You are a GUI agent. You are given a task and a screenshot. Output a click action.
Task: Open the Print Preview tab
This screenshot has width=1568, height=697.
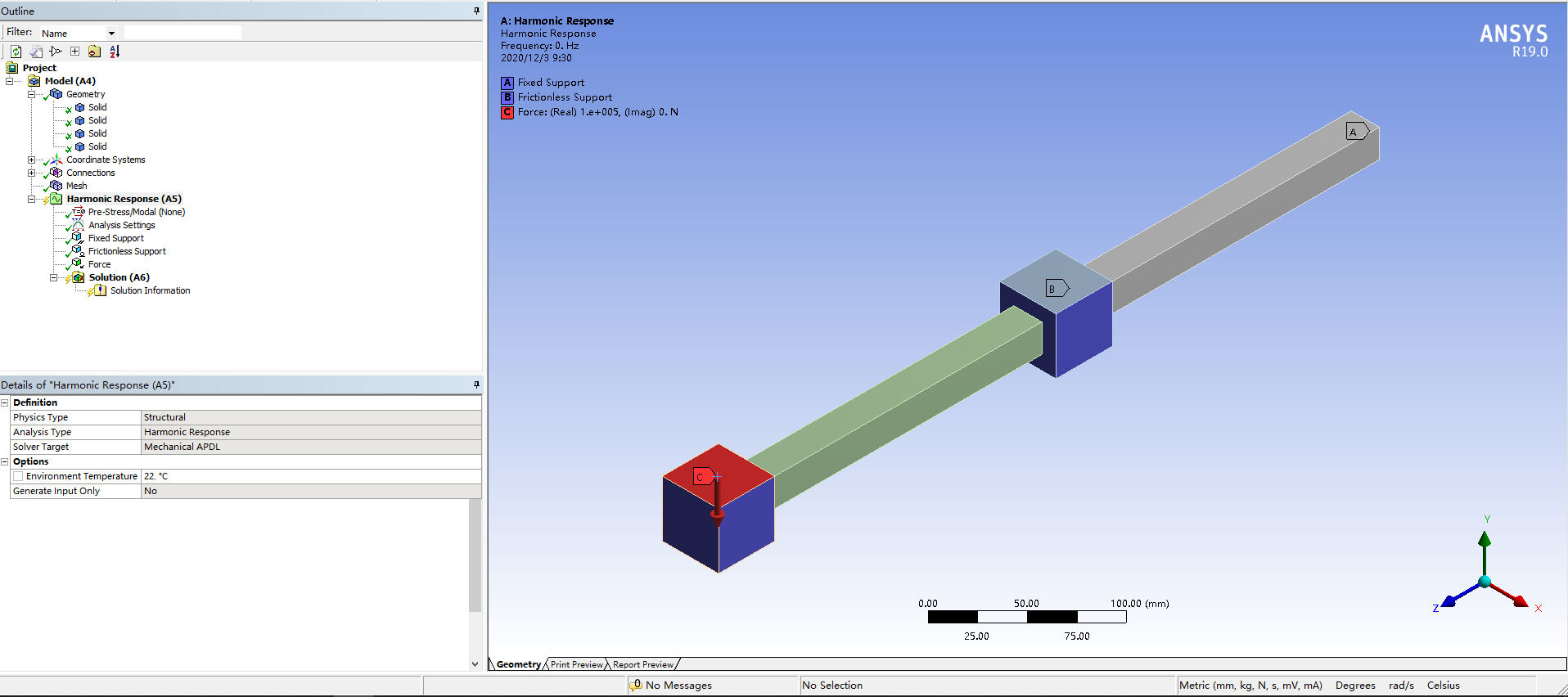pos(576,664)
